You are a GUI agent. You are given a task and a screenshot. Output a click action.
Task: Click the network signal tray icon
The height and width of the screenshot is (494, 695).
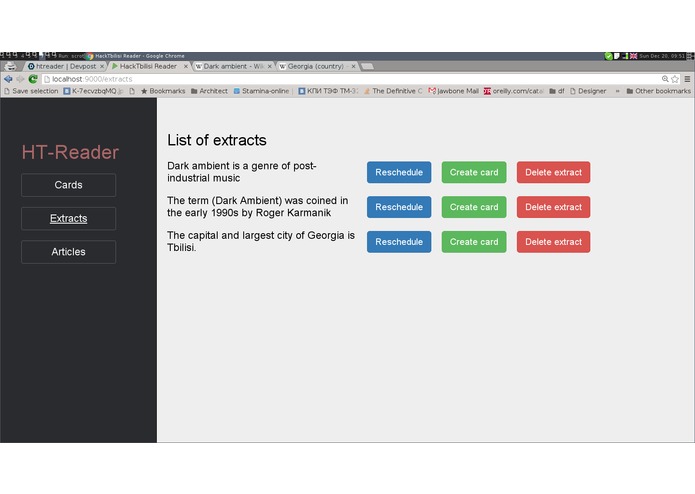click(x=625, y=56)
